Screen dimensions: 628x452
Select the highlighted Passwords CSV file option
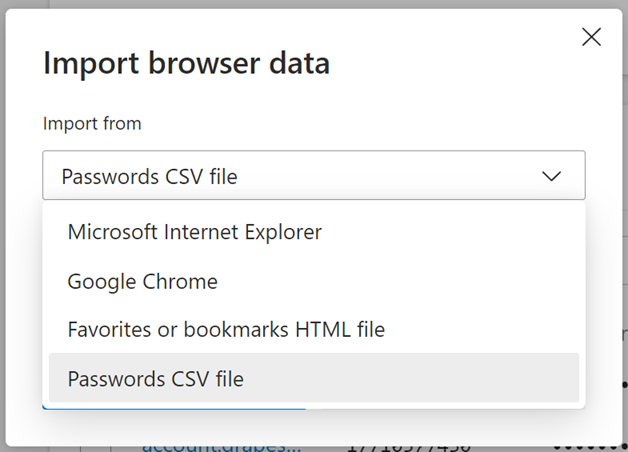click(x=156, y=378)
